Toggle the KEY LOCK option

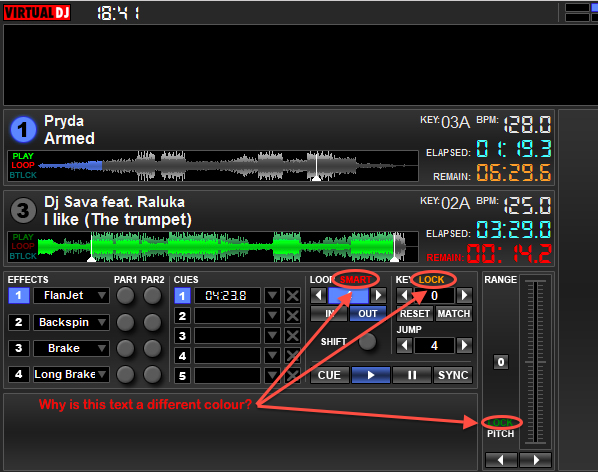pos(431,280)
